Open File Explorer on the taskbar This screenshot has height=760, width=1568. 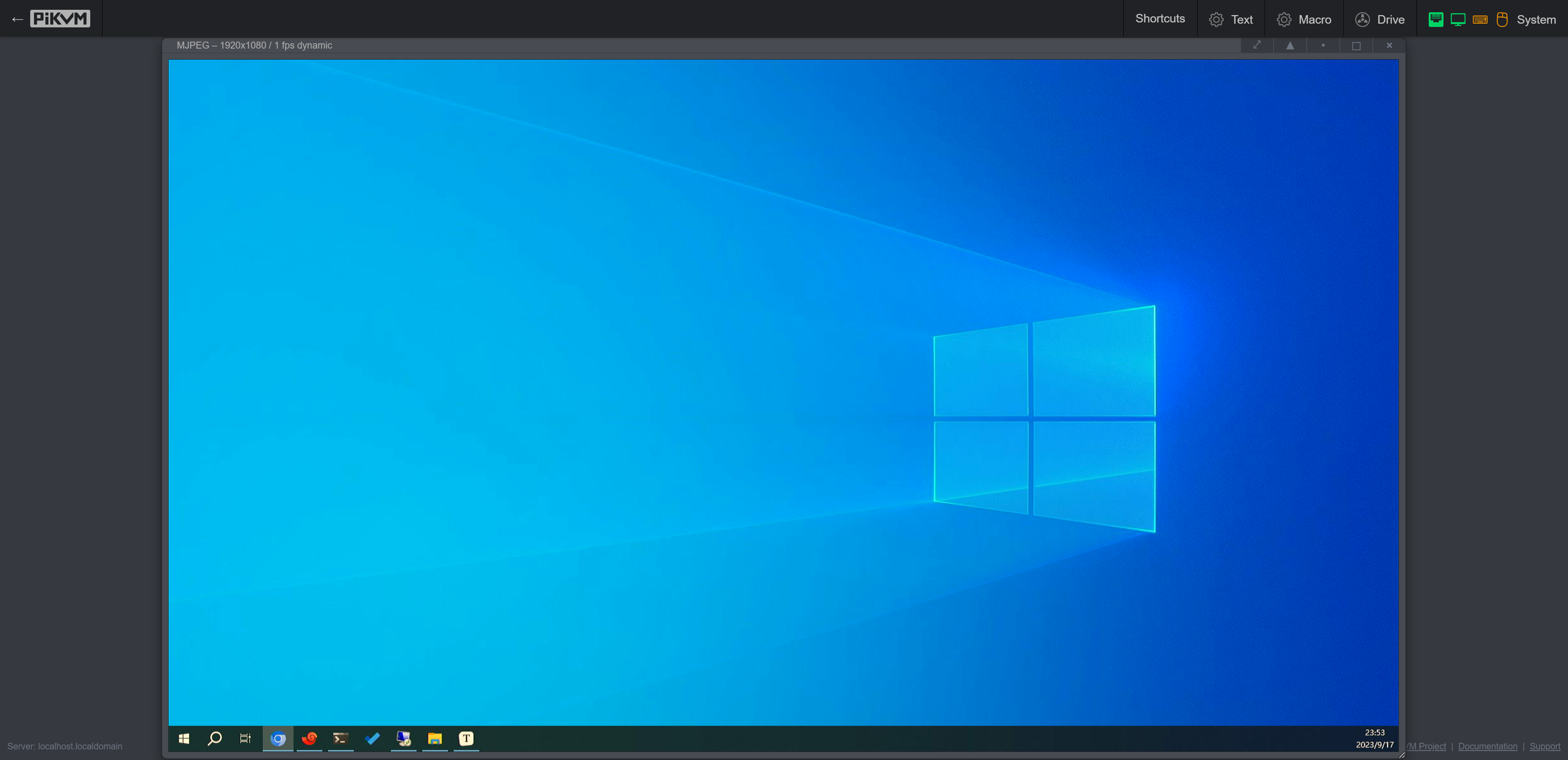(434, 739)
